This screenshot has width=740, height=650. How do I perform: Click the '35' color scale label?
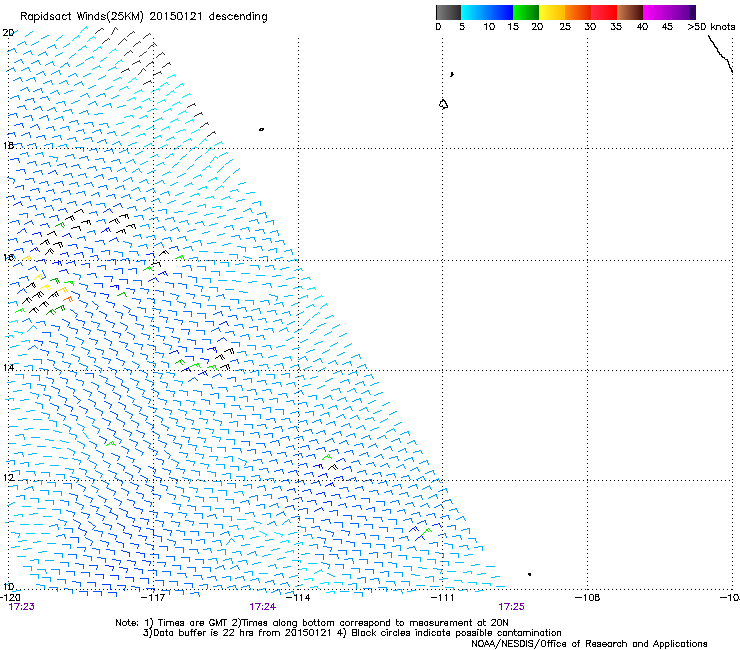click(616, 27)
